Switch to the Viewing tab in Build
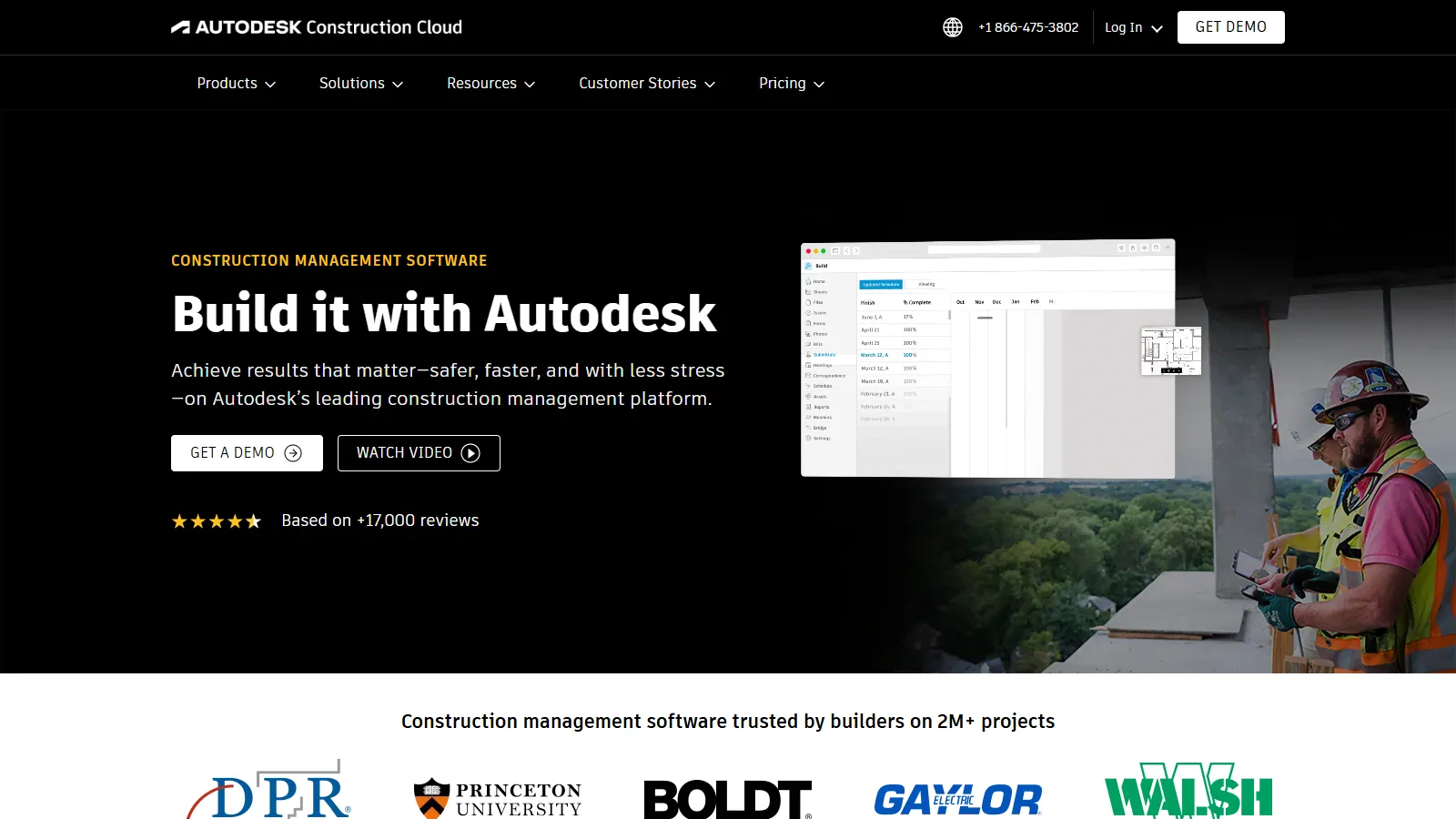This screenshot has height=819, width=1456. click(x=925, y=283)
